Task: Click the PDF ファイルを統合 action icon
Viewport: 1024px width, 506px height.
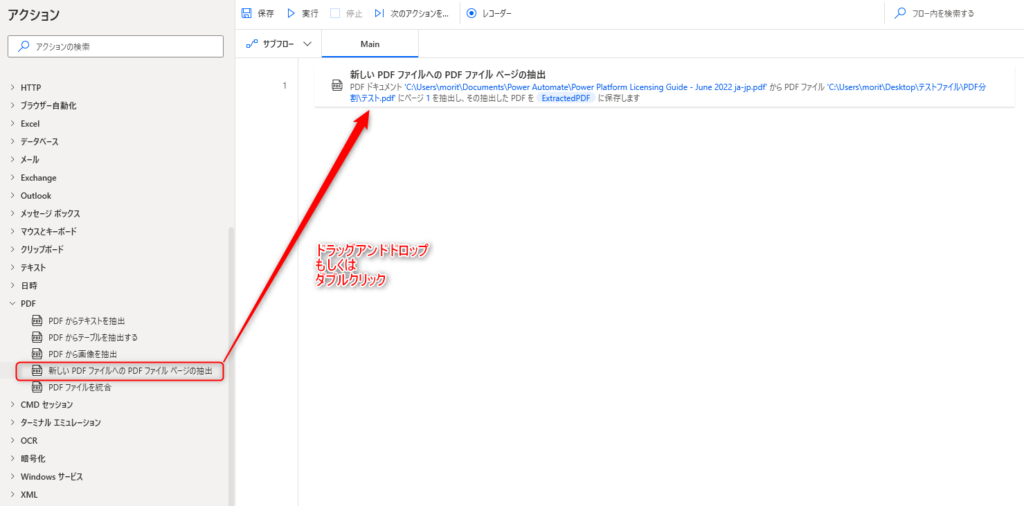Action: tap(38, 387)
